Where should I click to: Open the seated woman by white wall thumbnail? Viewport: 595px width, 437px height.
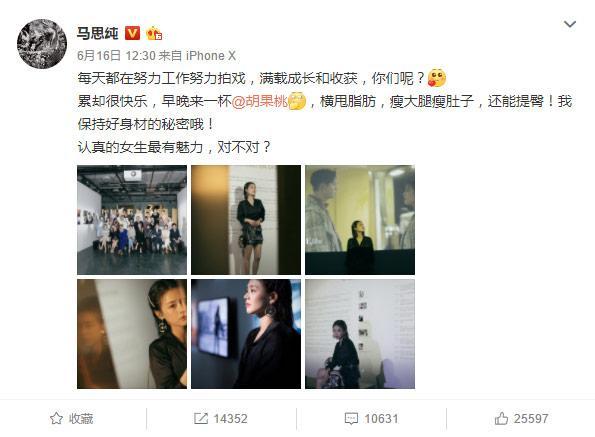tap(360, 334)
